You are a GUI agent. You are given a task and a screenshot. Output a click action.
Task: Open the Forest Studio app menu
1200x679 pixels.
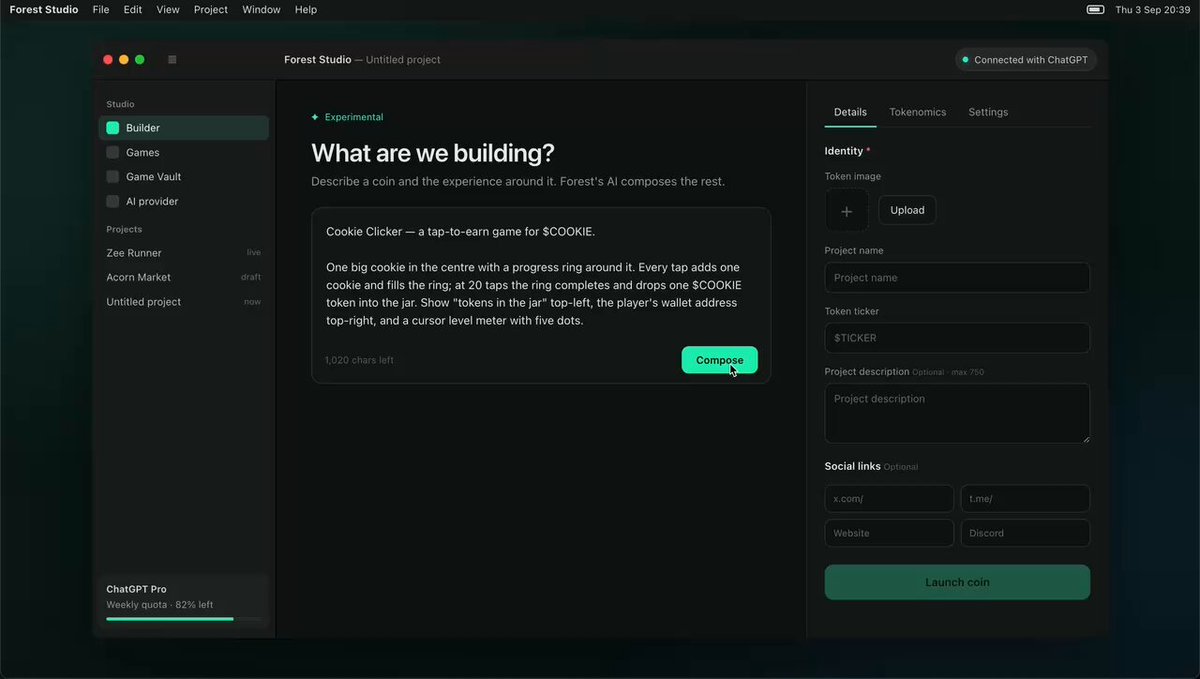[44, 10]
